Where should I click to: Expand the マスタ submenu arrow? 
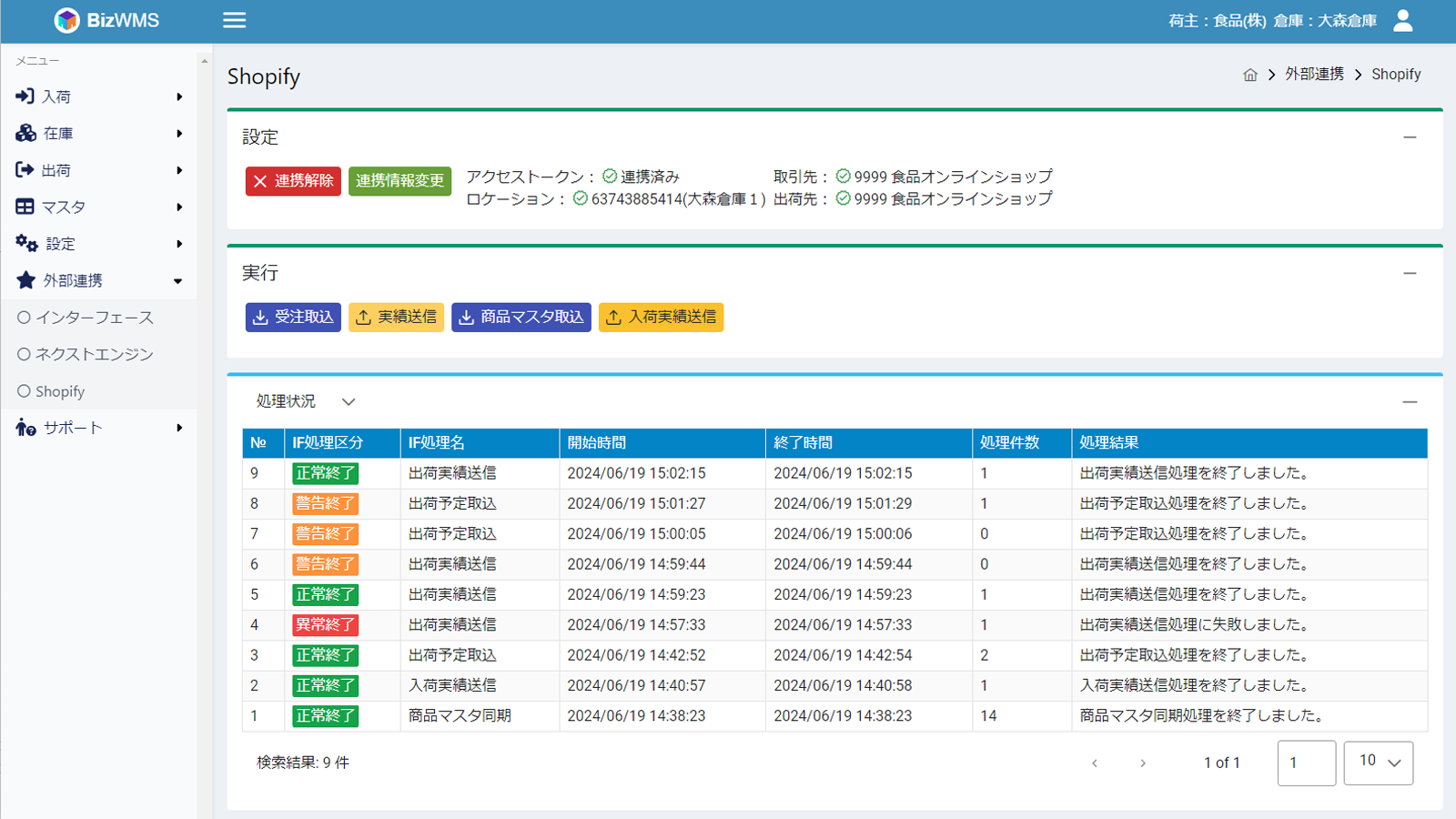tap(179, 207)
